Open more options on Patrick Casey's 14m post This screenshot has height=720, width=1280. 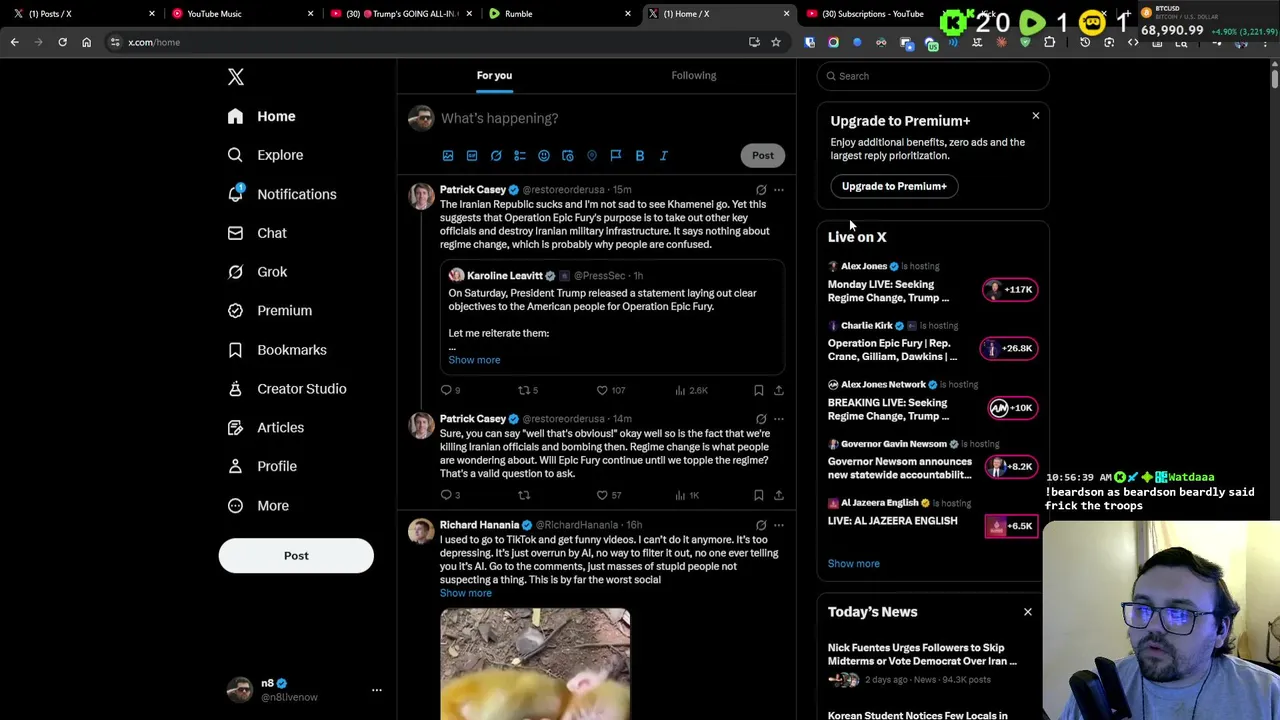pyautogui.click(x=779, y=419)
